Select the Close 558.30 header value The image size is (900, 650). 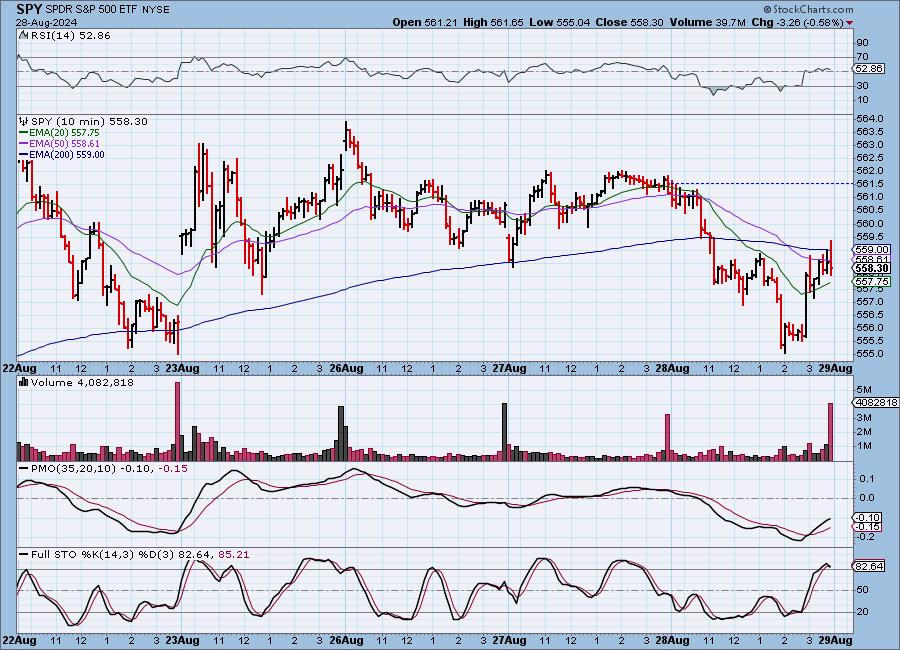tap(630, 22)
